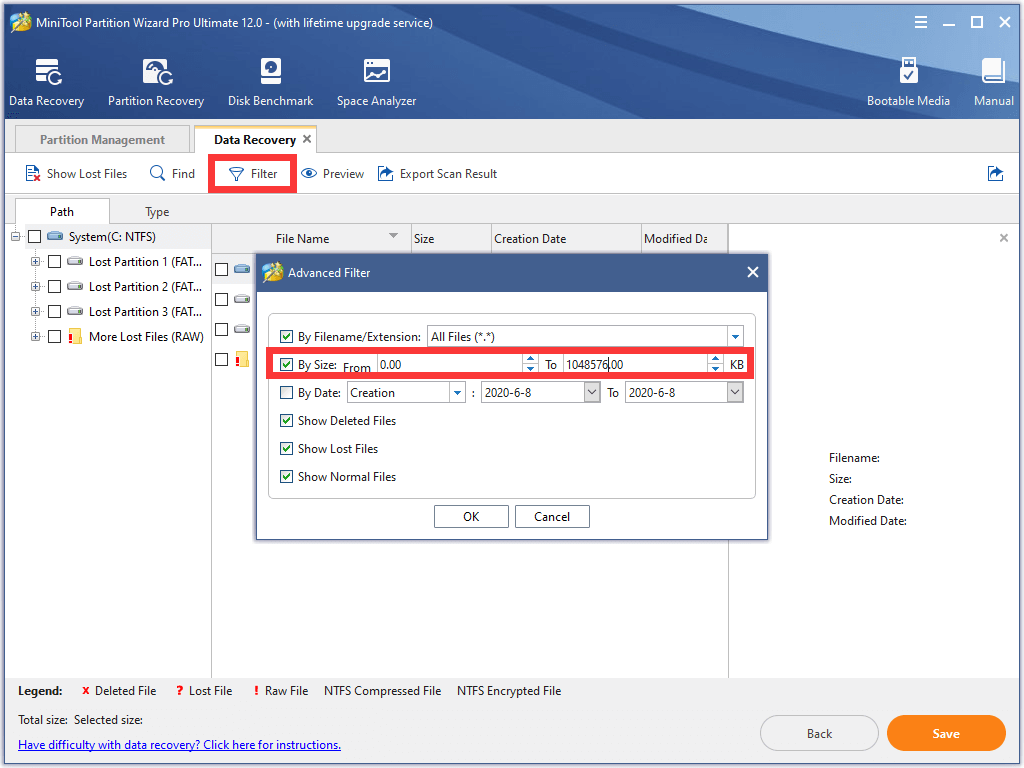
Task: Enable the By Date checkbox
Action: (286, 392)
